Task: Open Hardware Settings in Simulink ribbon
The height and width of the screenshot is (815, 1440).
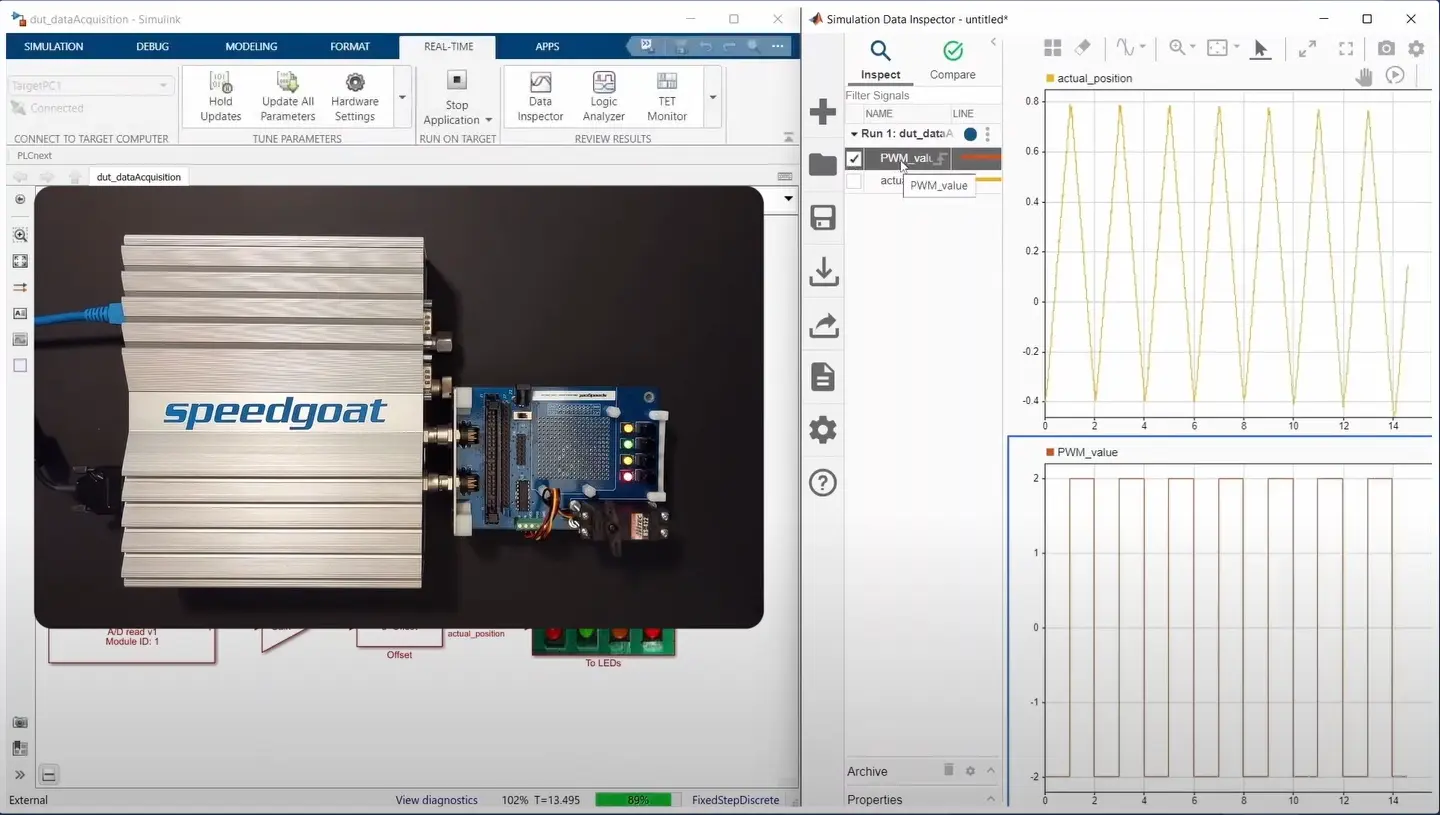Action: (x=355, y=96)
